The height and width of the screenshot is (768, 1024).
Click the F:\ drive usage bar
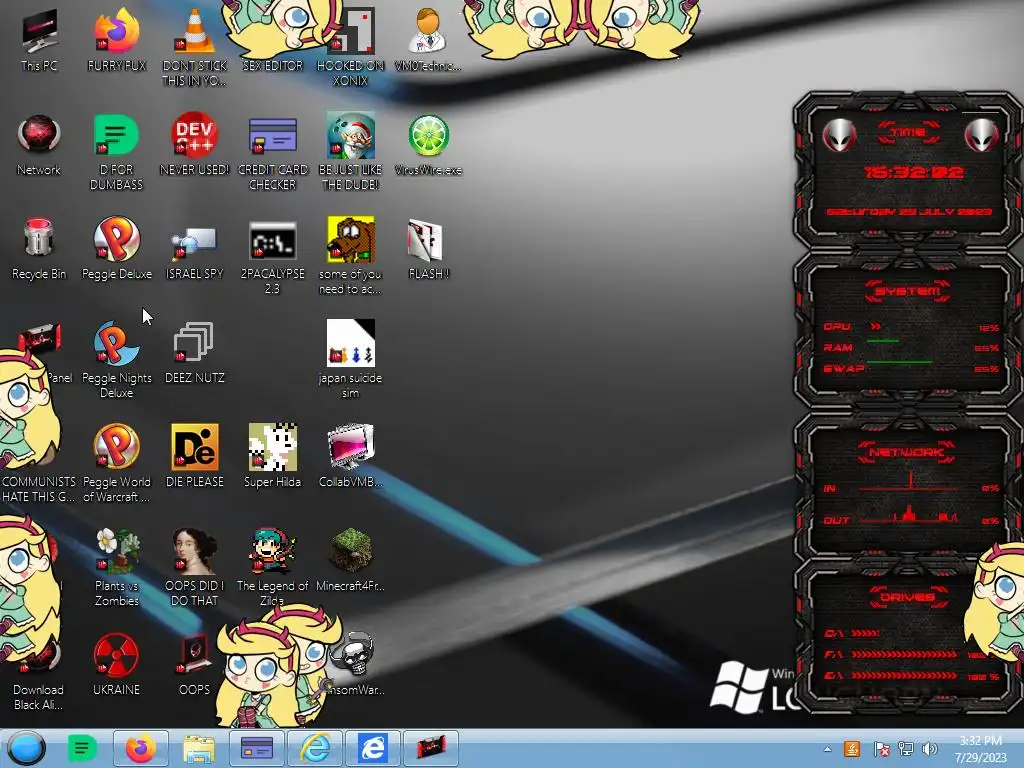[x=906, y=654]
